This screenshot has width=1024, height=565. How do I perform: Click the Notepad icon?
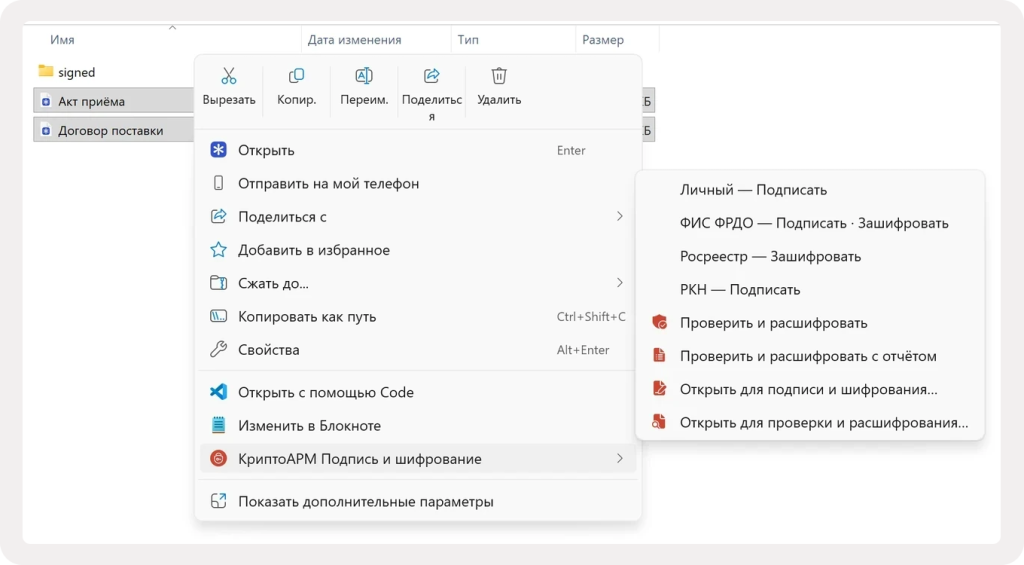218,425
